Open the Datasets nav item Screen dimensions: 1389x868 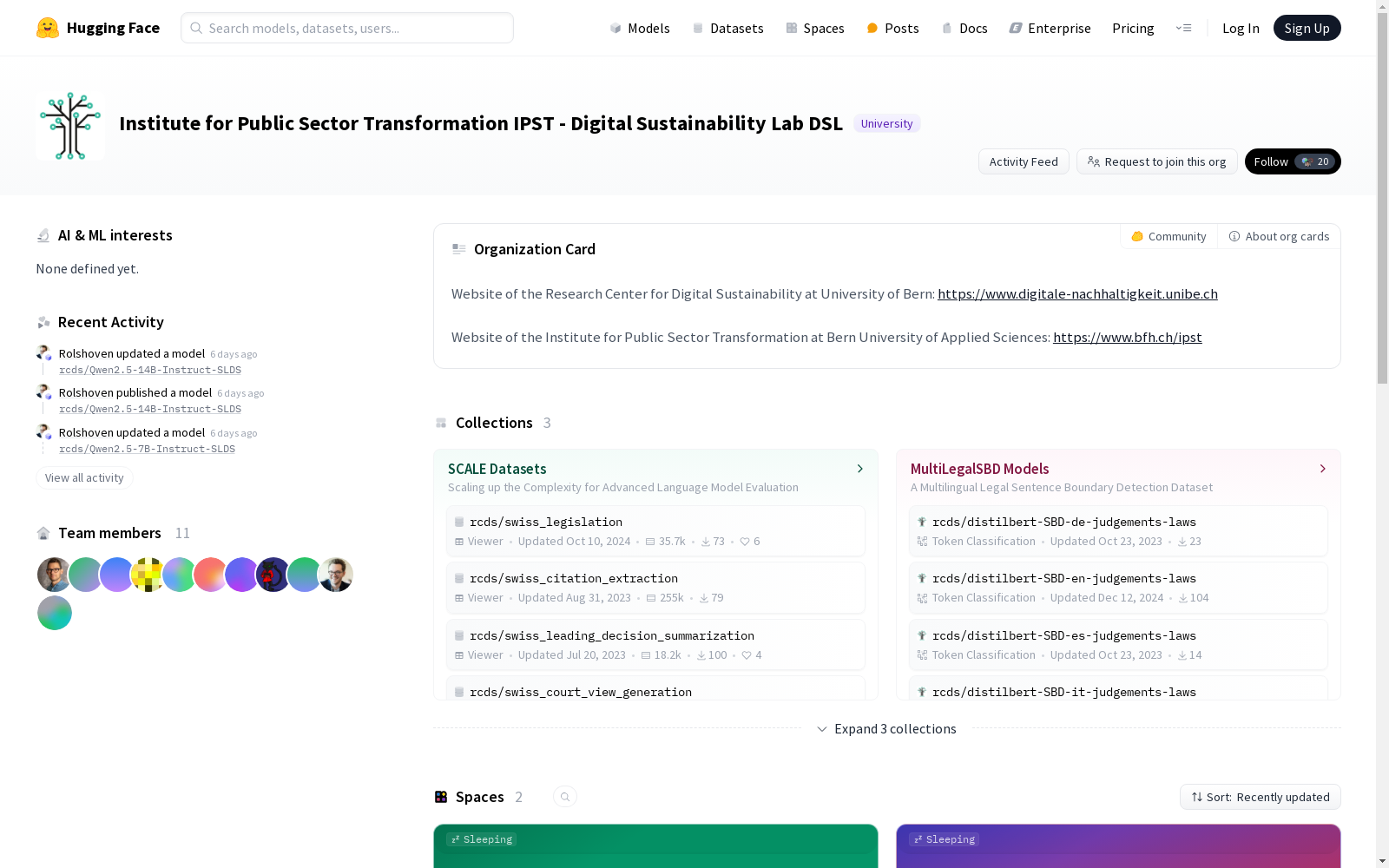point(727,28)
